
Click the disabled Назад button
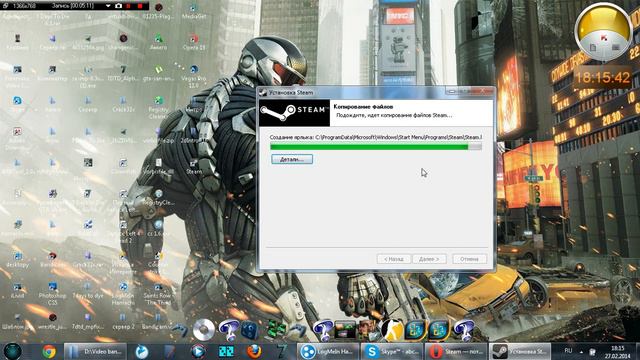(x=393, y=259)
